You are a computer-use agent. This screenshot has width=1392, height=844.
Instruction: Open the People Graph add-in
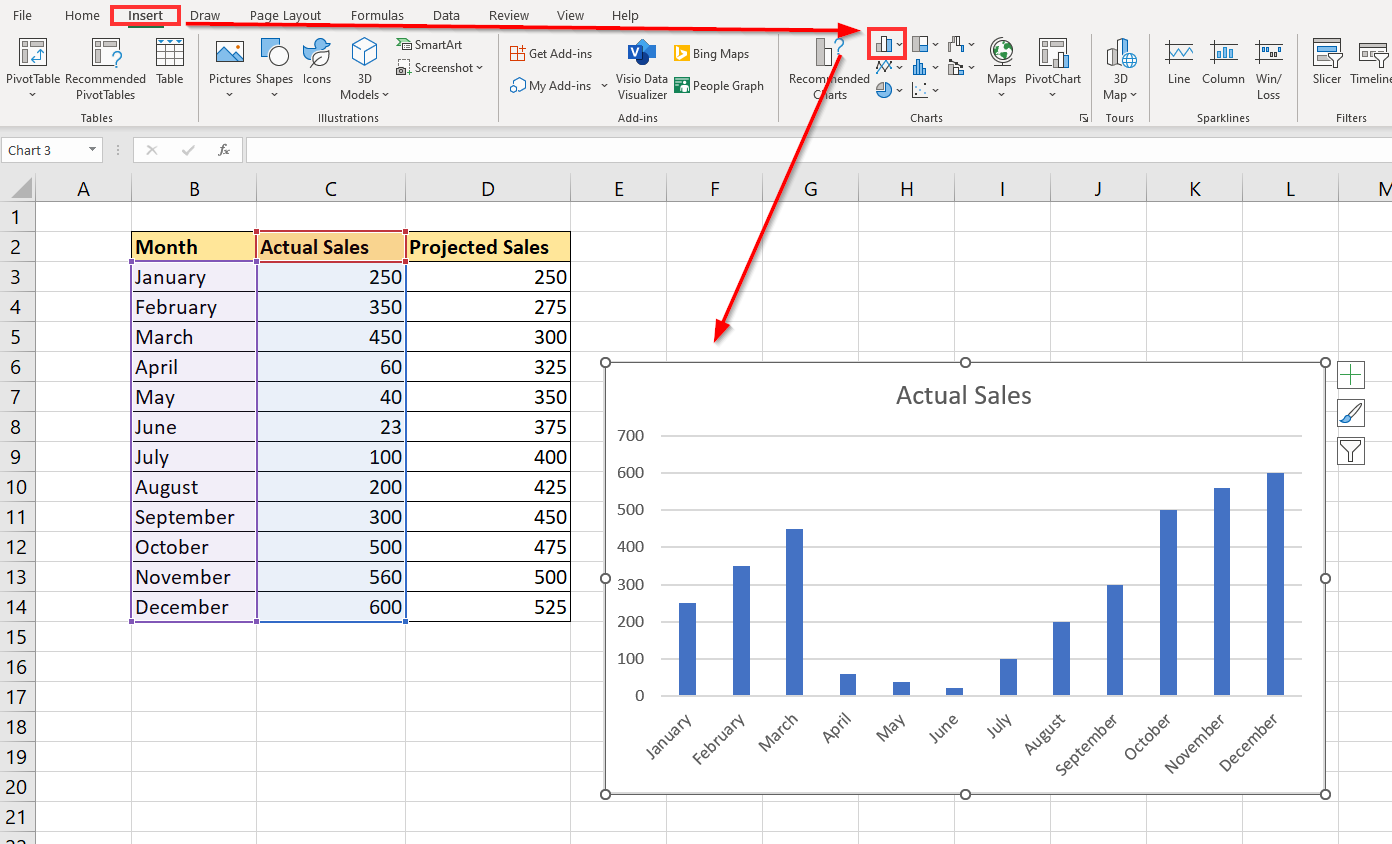[x=719, y=86]
